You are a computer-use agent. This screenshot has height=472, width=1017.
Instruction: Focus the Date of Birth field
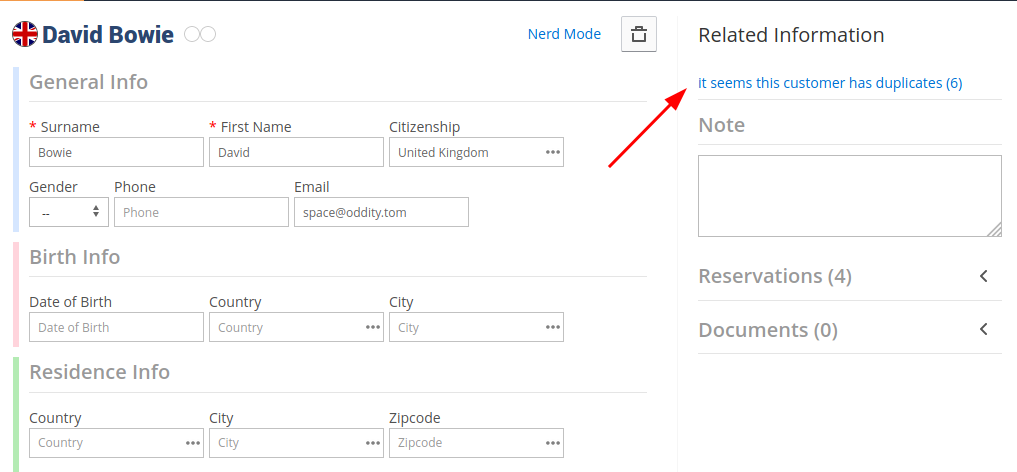[x=116, y=327]
